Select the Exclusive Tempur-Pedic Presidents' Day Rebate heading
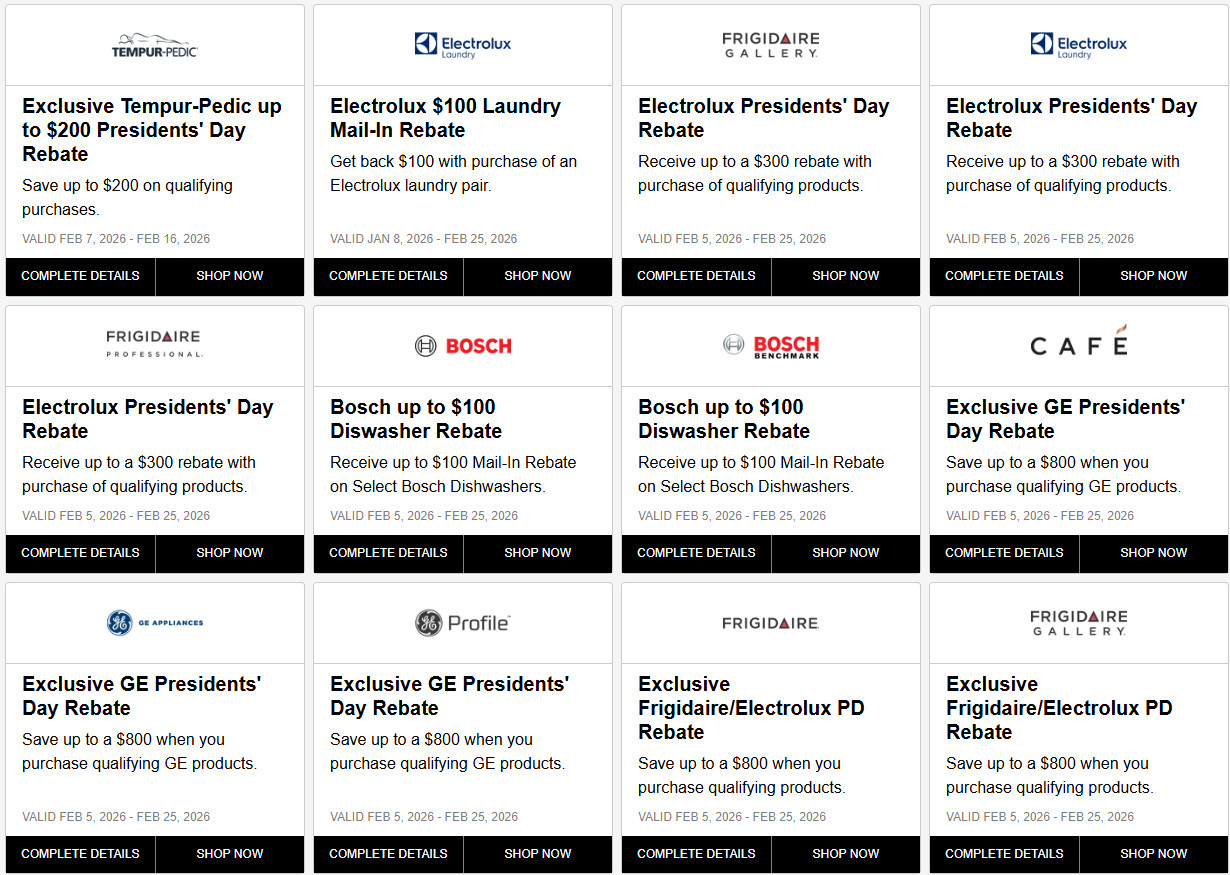The width and height of the screenshot is (1230, 875). click(x=152, y=130)
